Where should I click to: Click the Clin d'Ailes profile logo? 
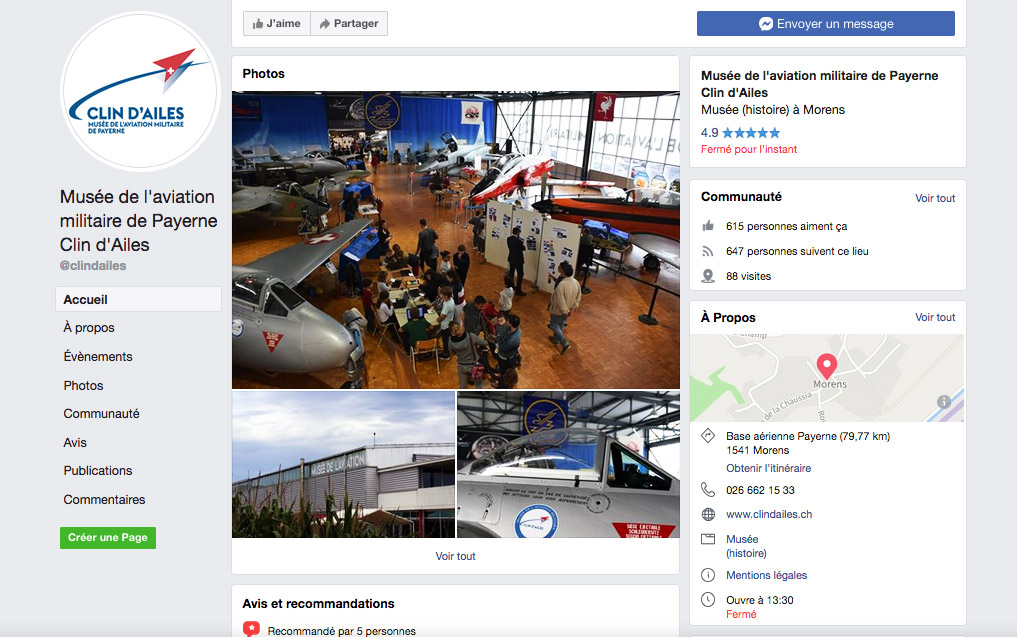coord(140,91)
